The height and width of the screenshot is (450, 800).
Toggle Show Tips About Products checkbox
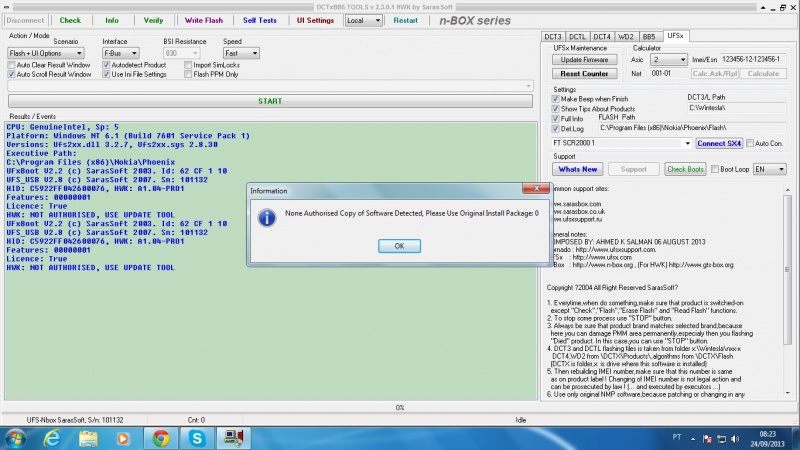click(x=555, y=109)
